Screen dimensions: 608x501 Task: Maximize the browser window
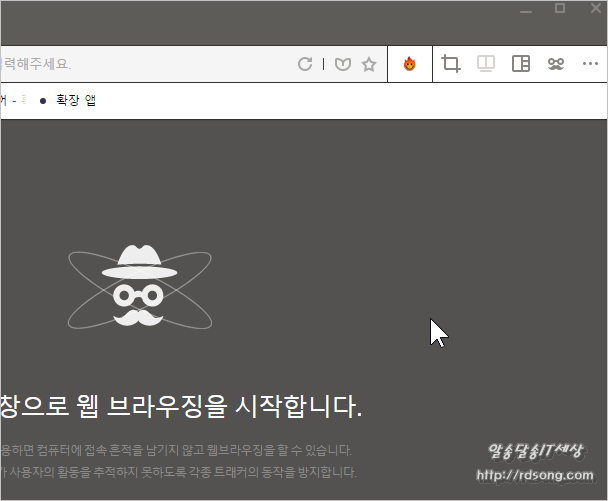pos(560,9)
